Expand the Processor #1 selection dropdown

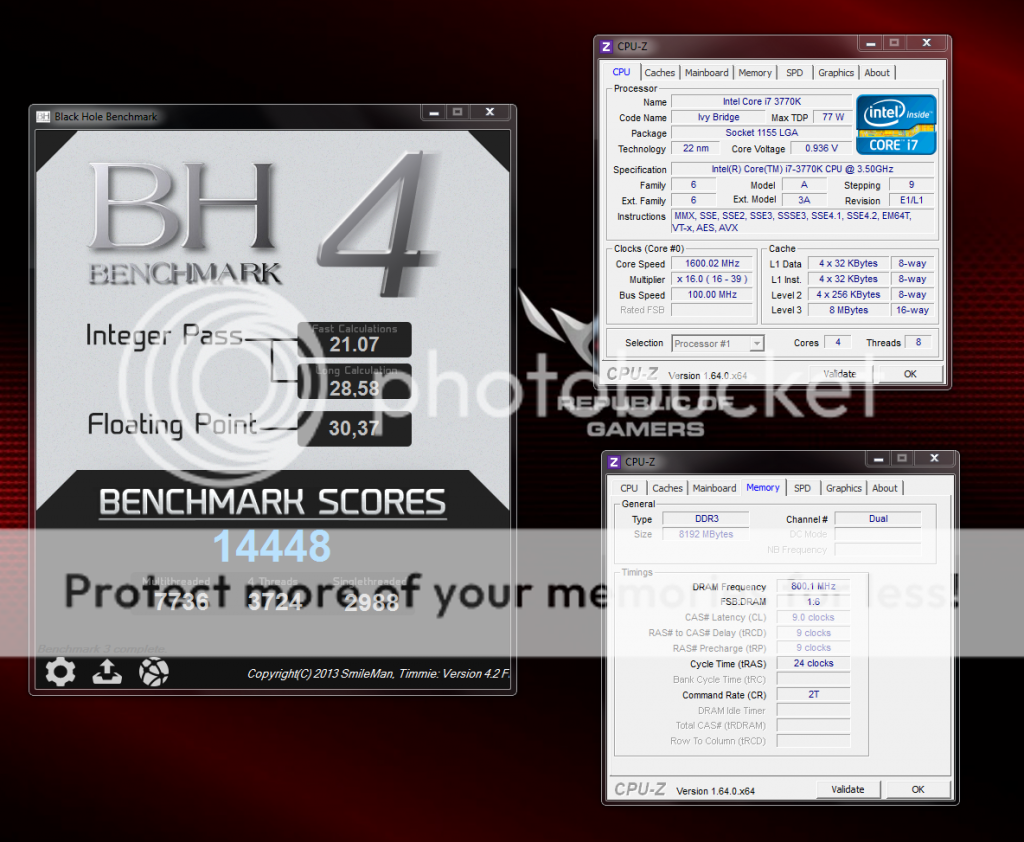tap(756, 343)
